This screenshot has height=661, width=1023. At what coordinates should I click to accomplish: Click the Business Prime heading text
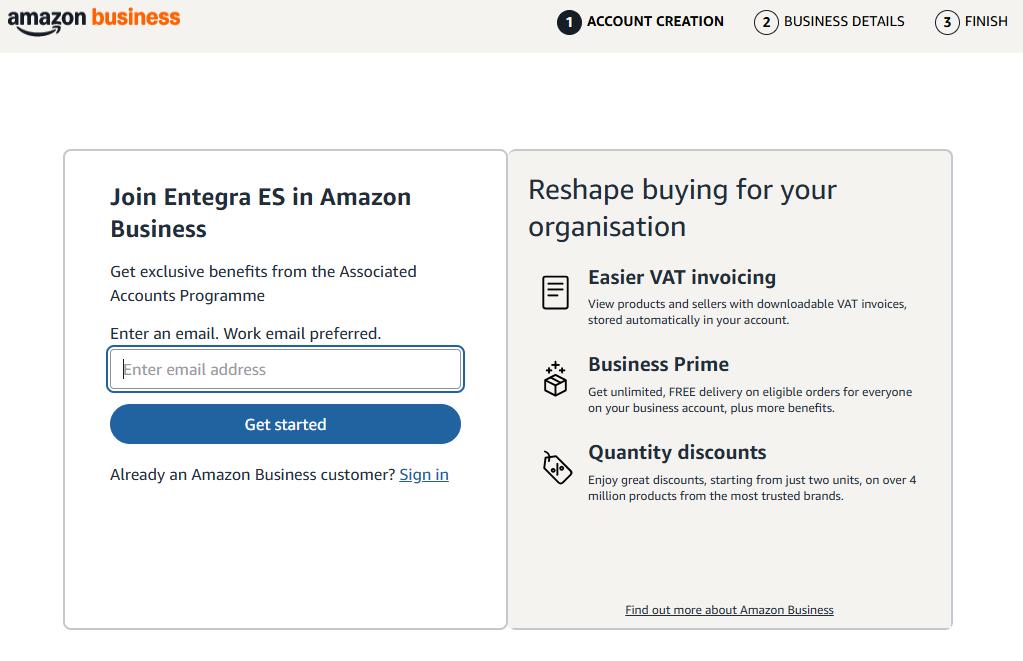click(658, 364)
